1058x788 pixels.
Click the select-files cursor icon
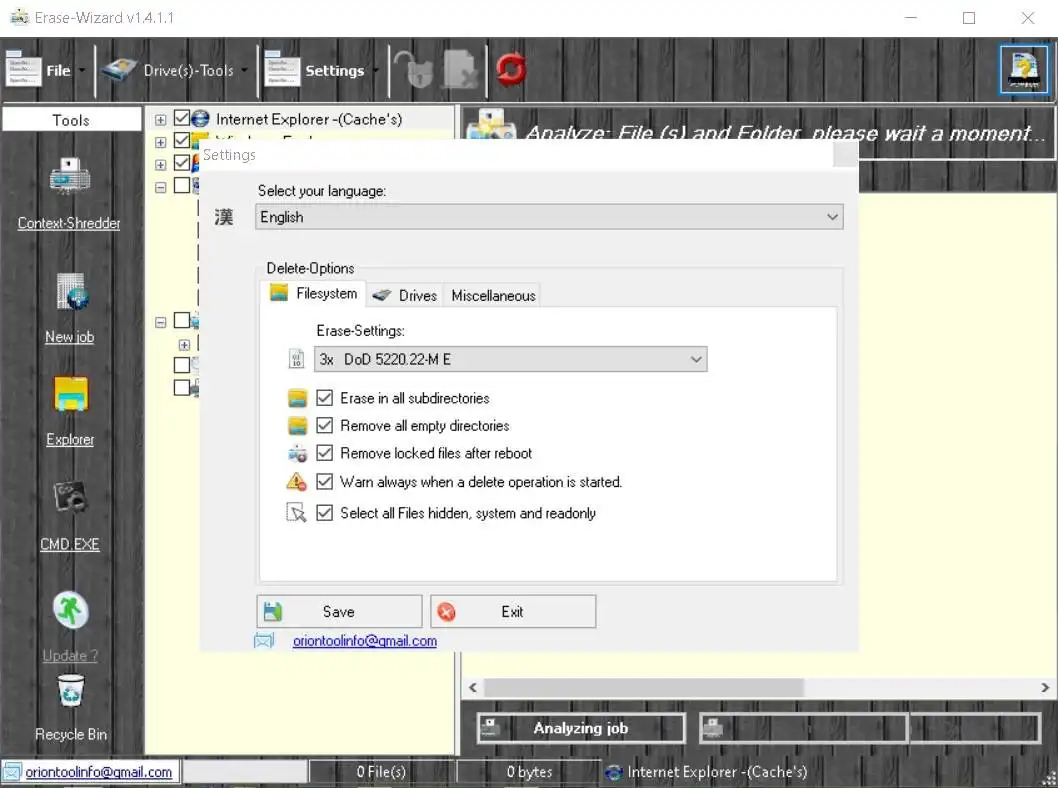(296, 513)
